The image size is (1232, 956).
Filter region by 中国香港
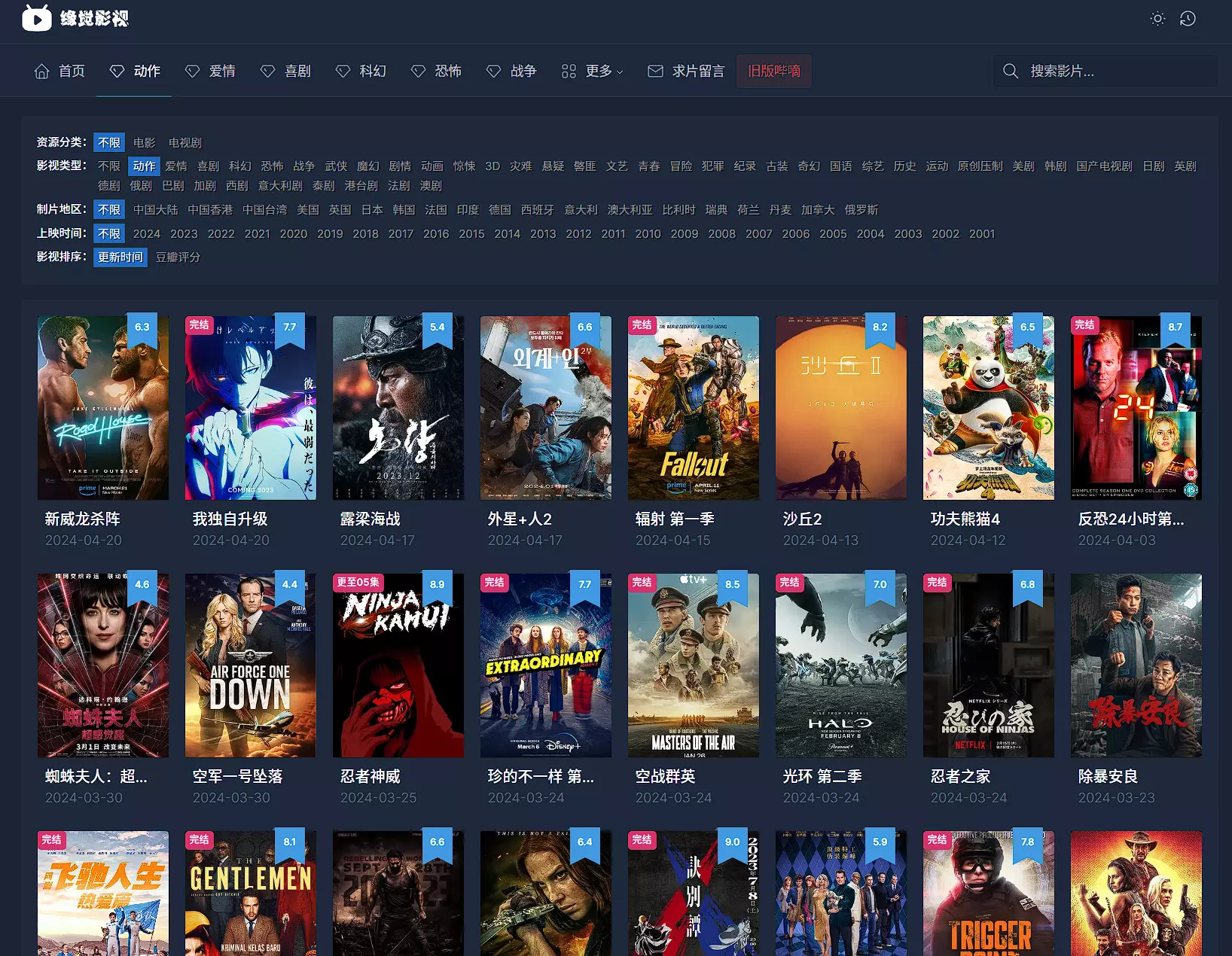pyautogui.click(x=210, y=210)
